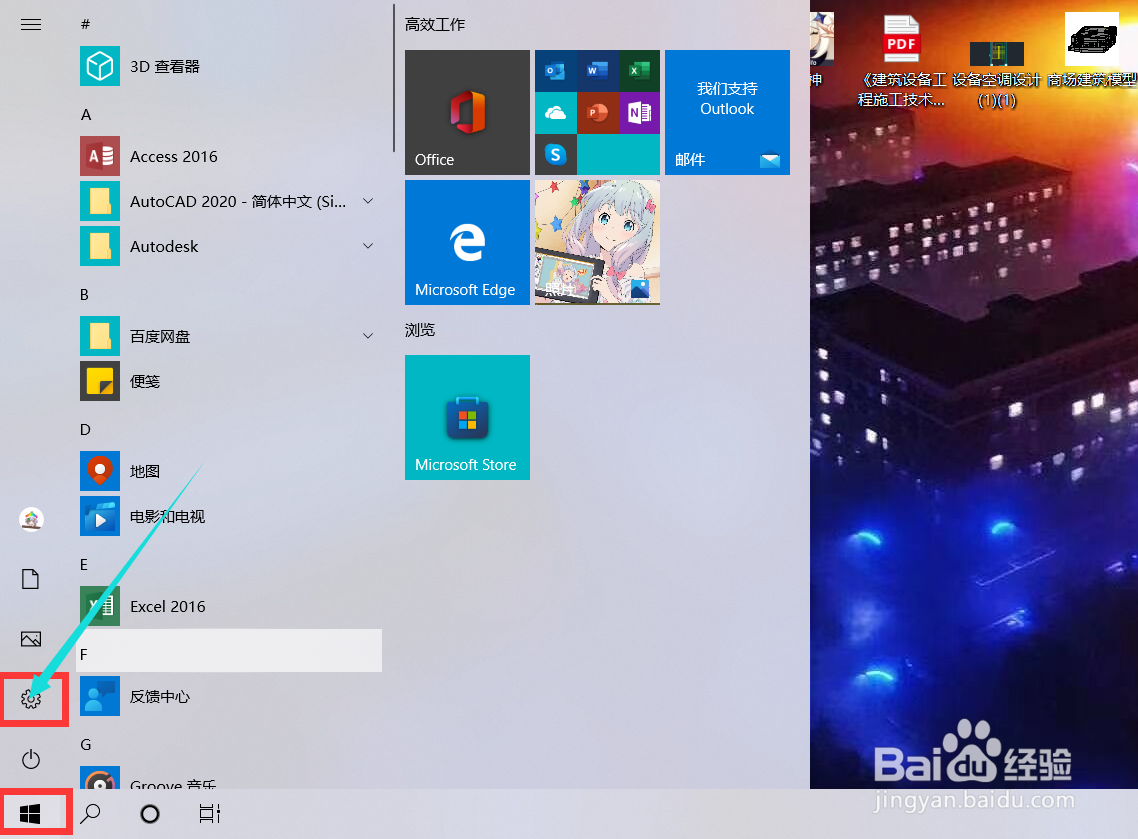Launch Groove 音乐 app
Screen dimensions: 1138x839
pos(229,777)
